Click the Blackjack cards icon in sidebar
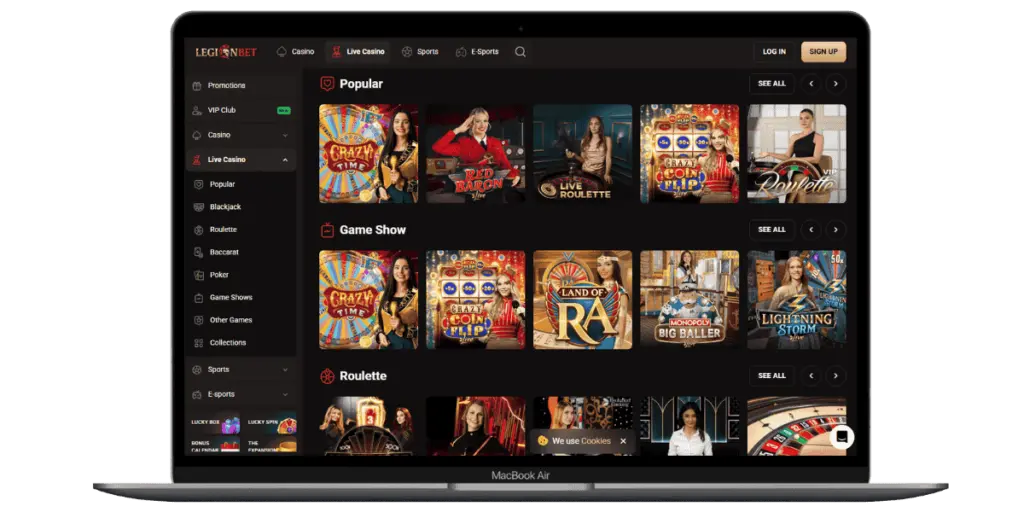Viewport: 1024px width, 512px height. (x=199, y=207)
